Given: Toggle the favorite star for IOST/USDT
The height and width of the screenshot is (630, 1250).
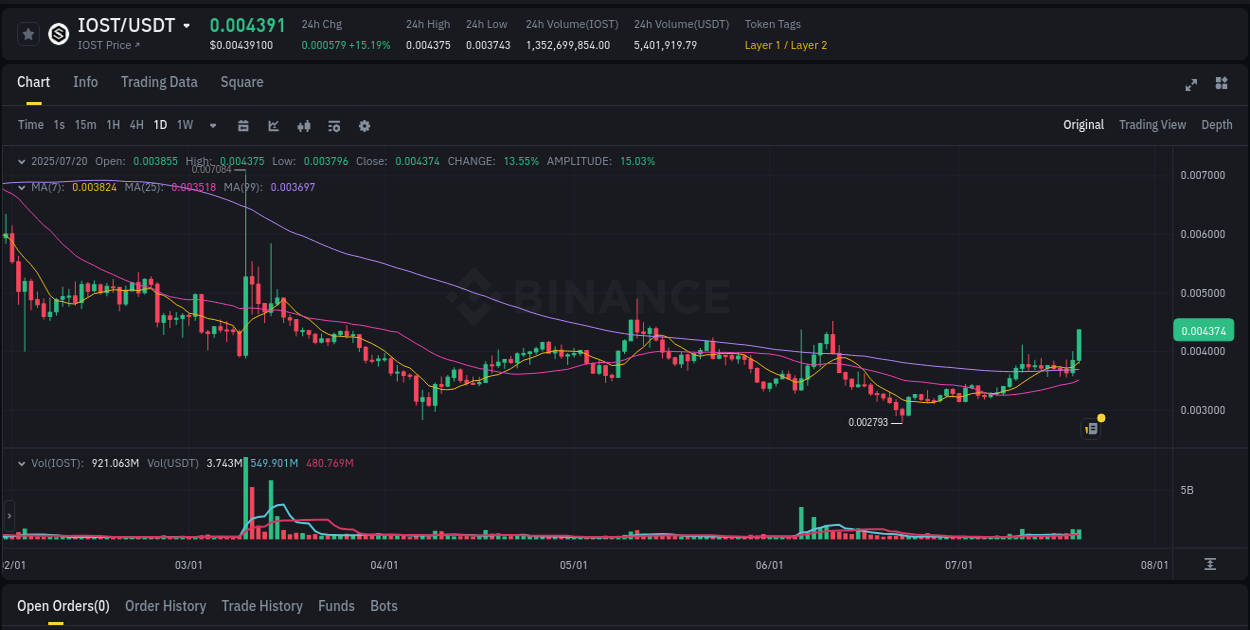Looking at the screenshot, I should (28, 33).
